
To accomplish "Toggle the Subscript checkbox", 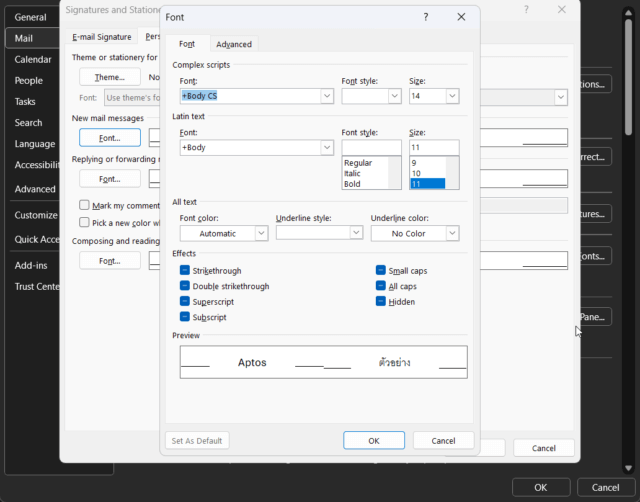I will pyautogui.click(x=185, y=317).
